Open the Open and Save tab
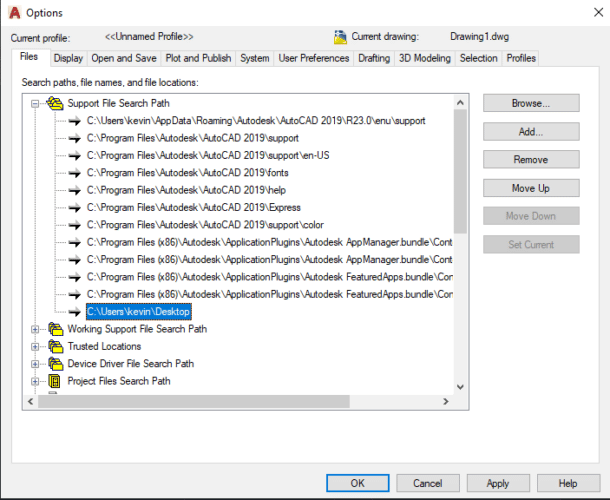This screenshot has height=500, width=610. [x=124, y=58]
